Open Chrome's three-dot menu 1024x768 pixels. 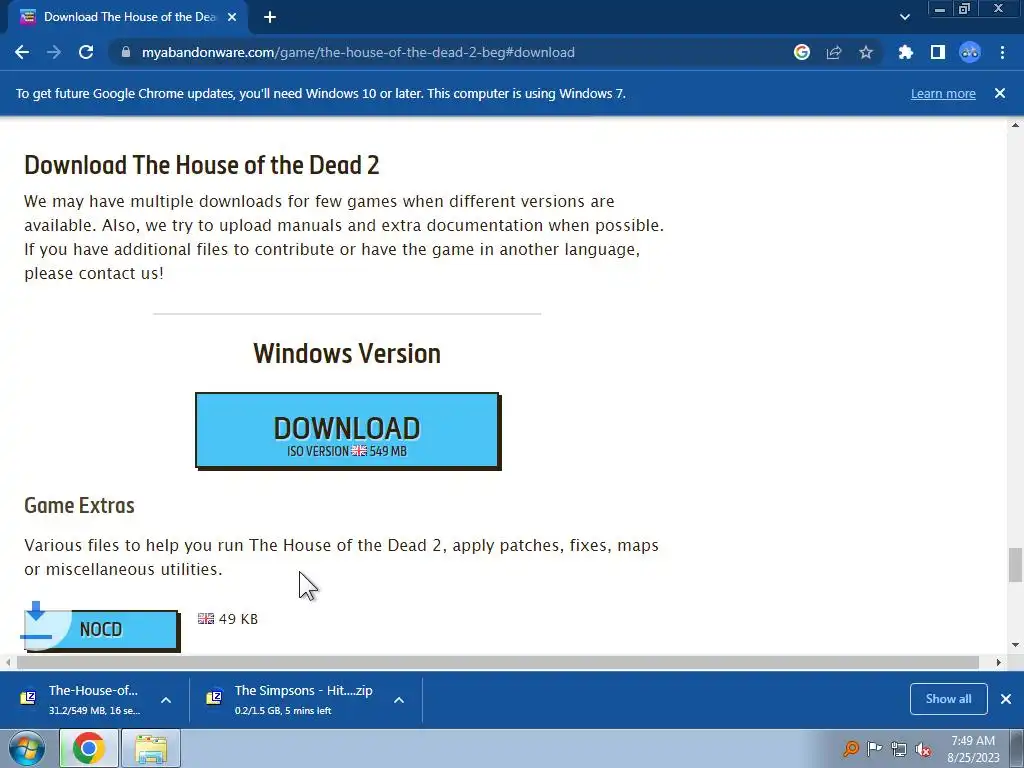(x=1002, y=52)
